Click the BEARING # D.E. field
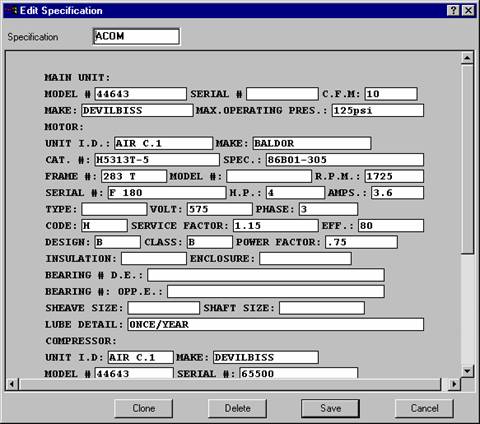The width and height of the screenshot is (480, 424). pos(266,275)
